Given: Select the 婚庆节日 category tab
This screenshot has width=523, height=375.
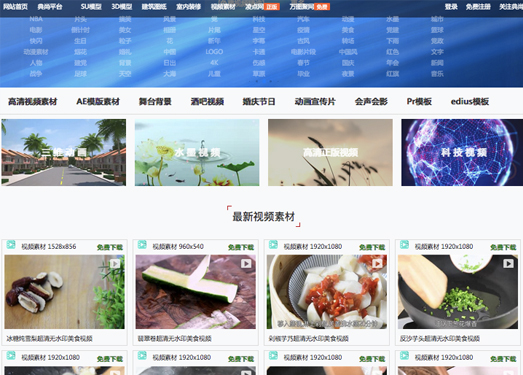Looking at the screenshot, I should pyautogui.click(x=259, y=101).
